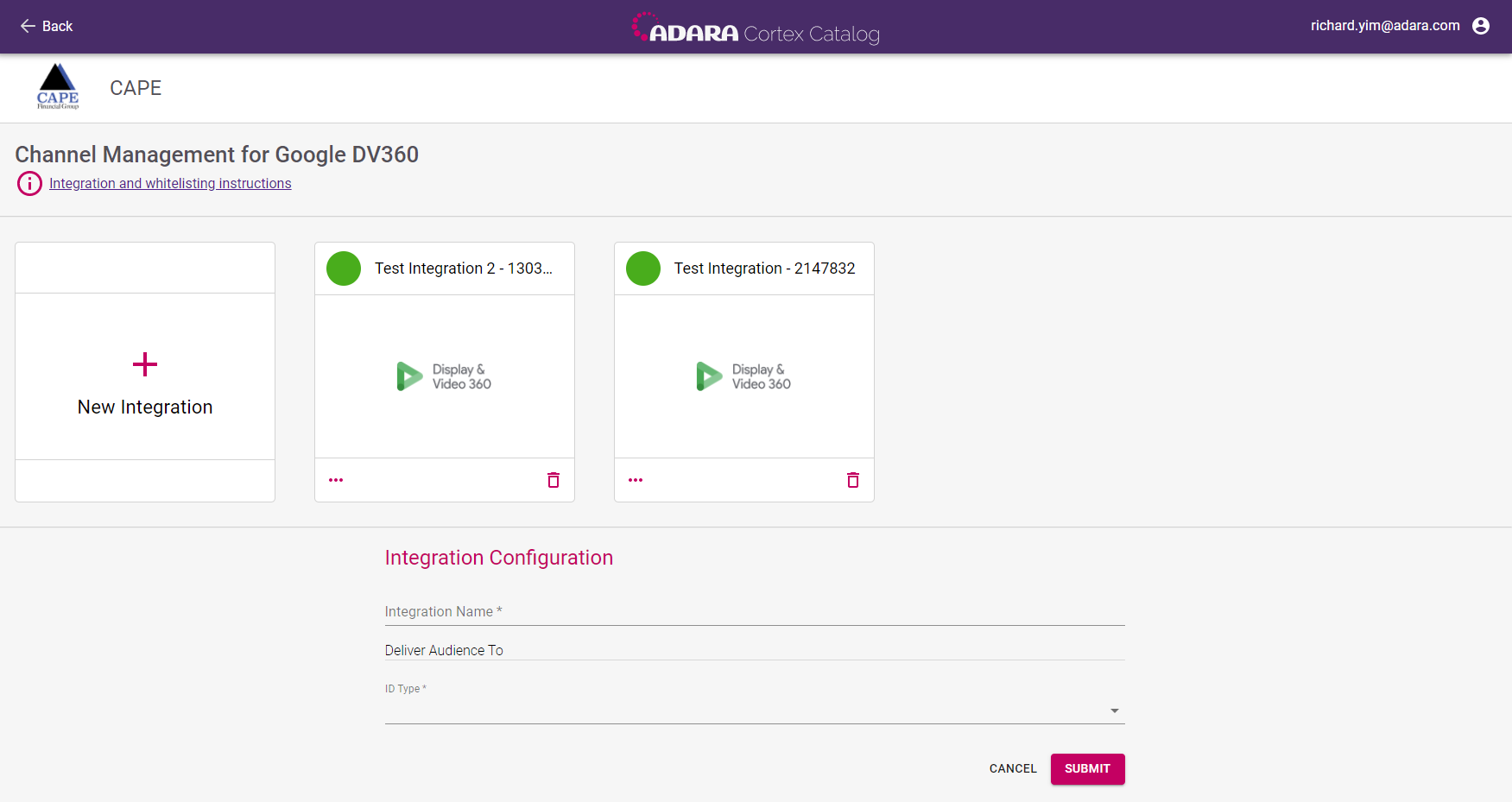Click the ID Type select field
Screen dimensions: 1512x802
755,710
